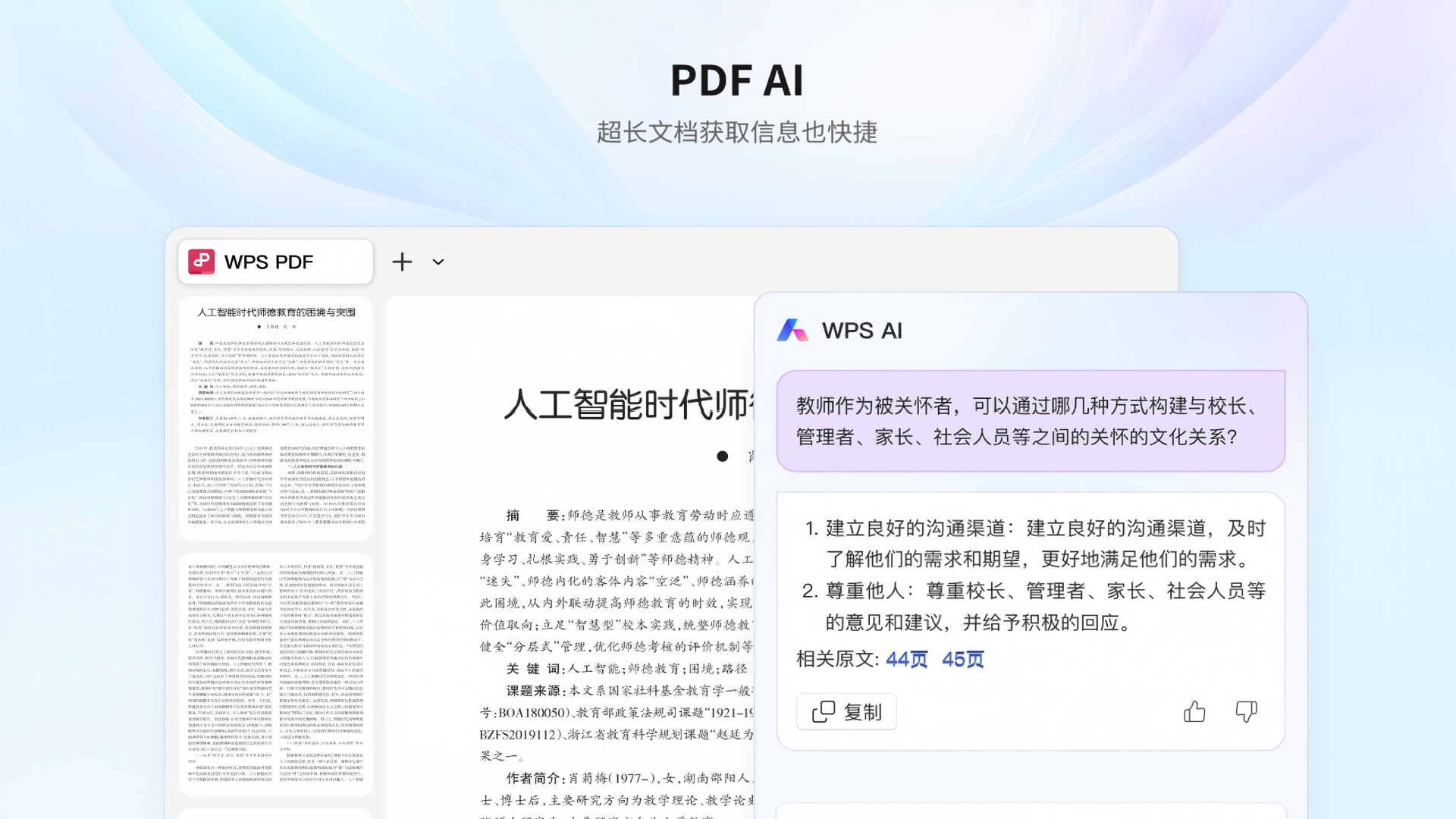Select the second page thumbnail
Viewport: 1456px width, 819px height.
[275, 674]
